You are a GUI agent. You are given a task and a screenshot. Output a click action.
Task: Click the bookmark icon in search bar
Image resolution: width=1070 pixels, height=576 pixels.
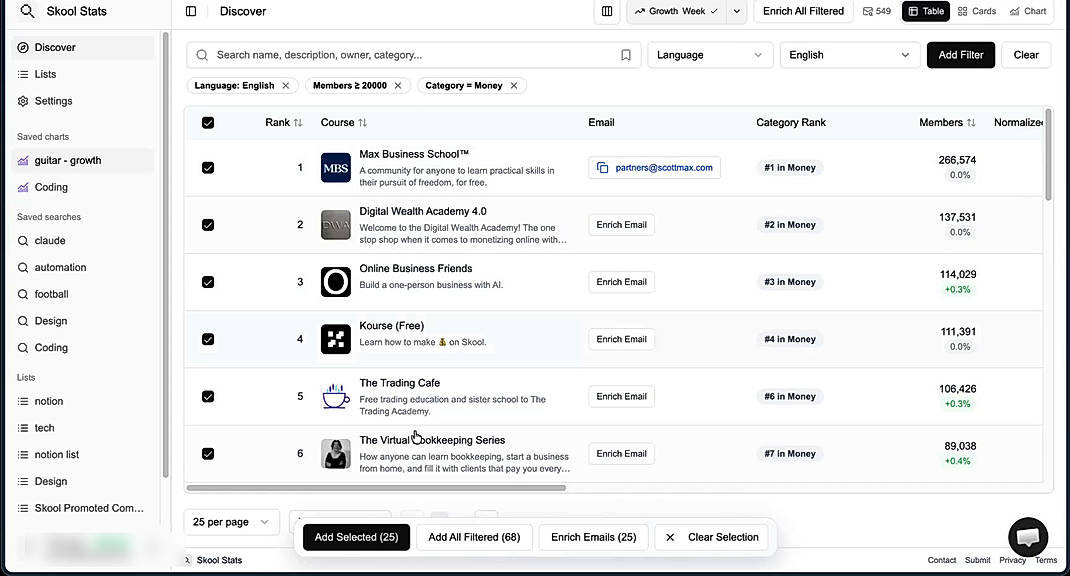pyautogui.click(x=626, y=55)
